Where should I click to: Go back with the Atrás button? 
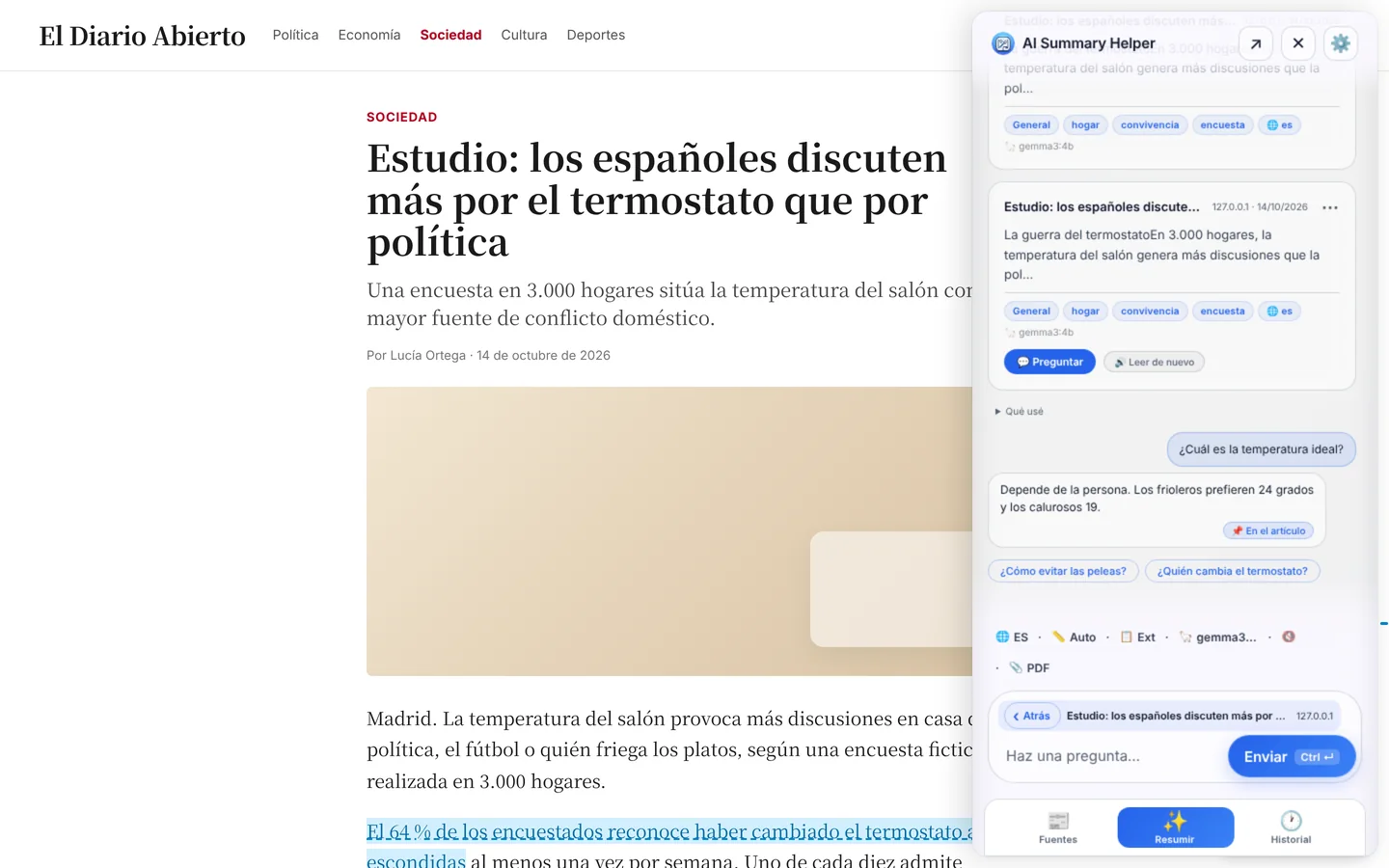pos(1031,716)
